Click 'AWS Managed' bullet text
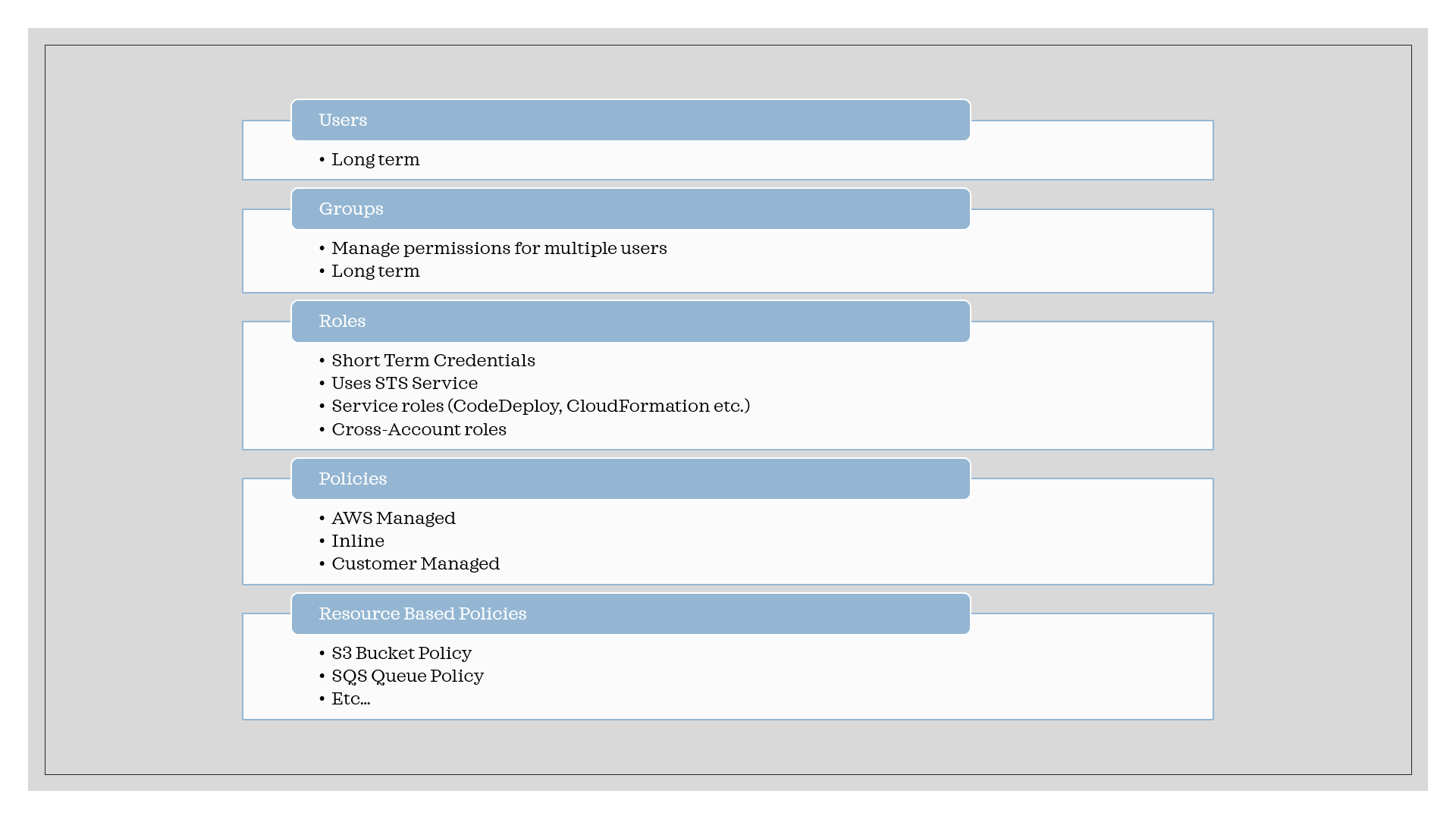 [x=393, y=519]
